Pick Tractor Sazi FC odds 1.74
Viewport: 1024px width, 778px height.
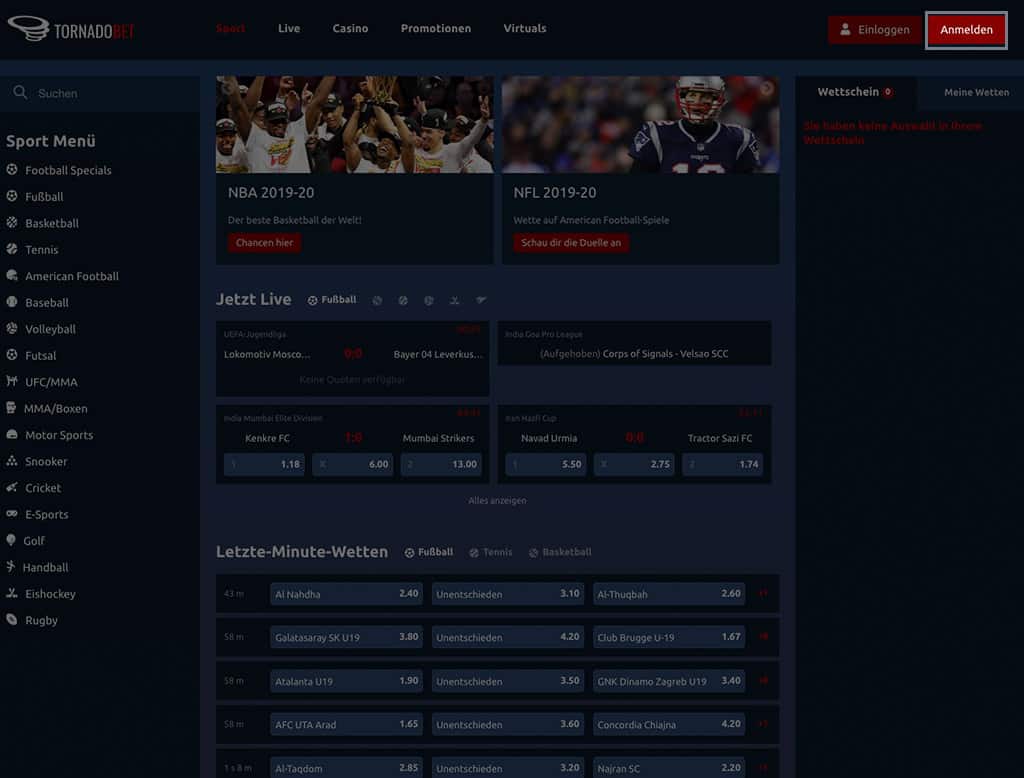pos(722,464)
